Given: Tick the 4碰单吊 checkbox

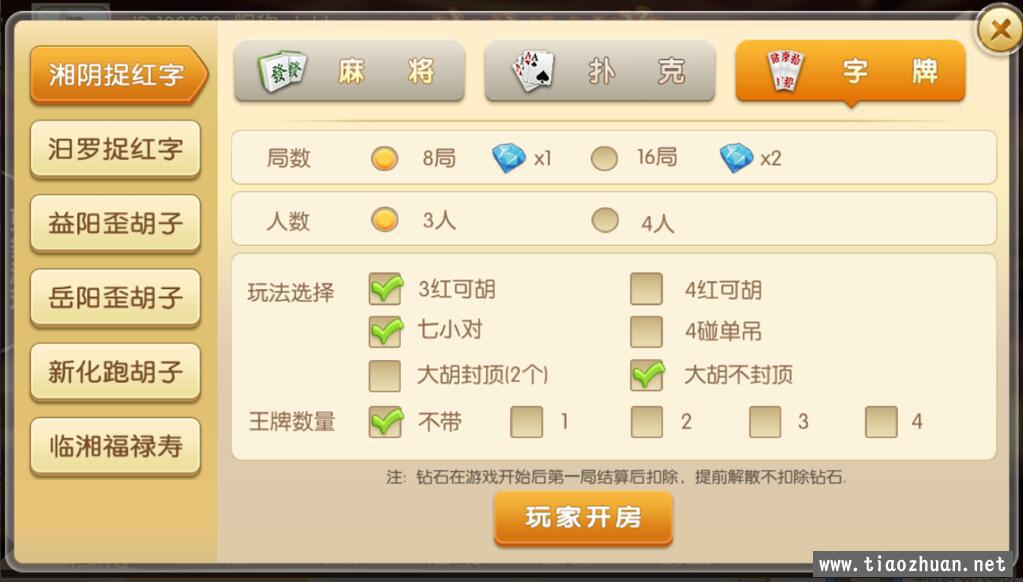Looking at the screenshot, I should click(647, 331).
